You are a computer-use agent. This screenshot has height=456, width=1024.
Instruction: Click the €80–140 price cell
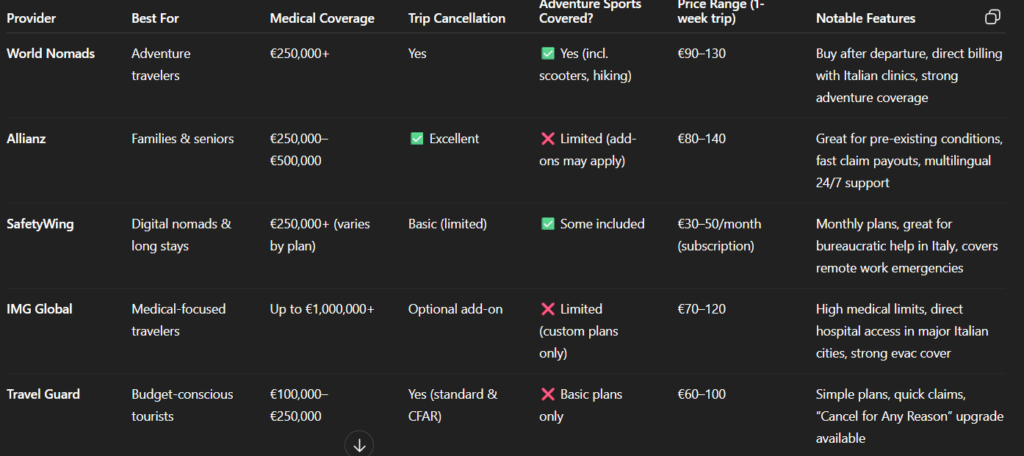[x=701, y=138]
